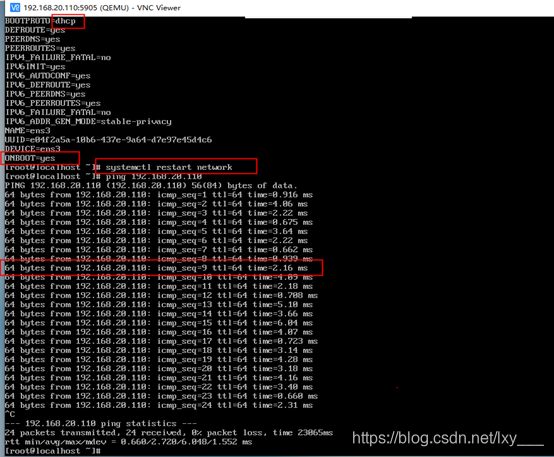
Task: Click the ping reply with icmp_seq=9
Action: point(156,268)
